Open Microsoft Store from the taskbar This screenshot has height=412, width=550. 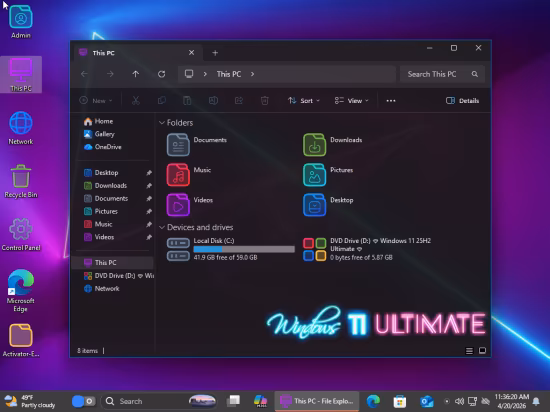click(400, 401)
